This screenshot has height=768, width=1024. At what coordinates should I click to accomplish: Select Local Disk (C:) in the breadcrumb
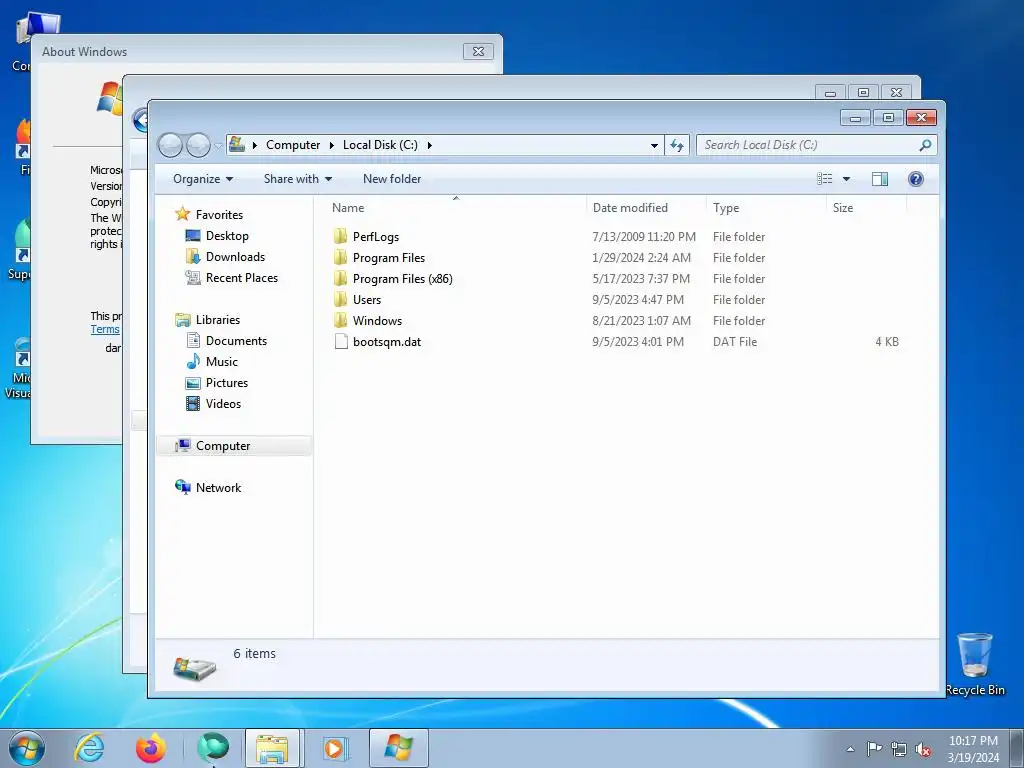(380, 145)
